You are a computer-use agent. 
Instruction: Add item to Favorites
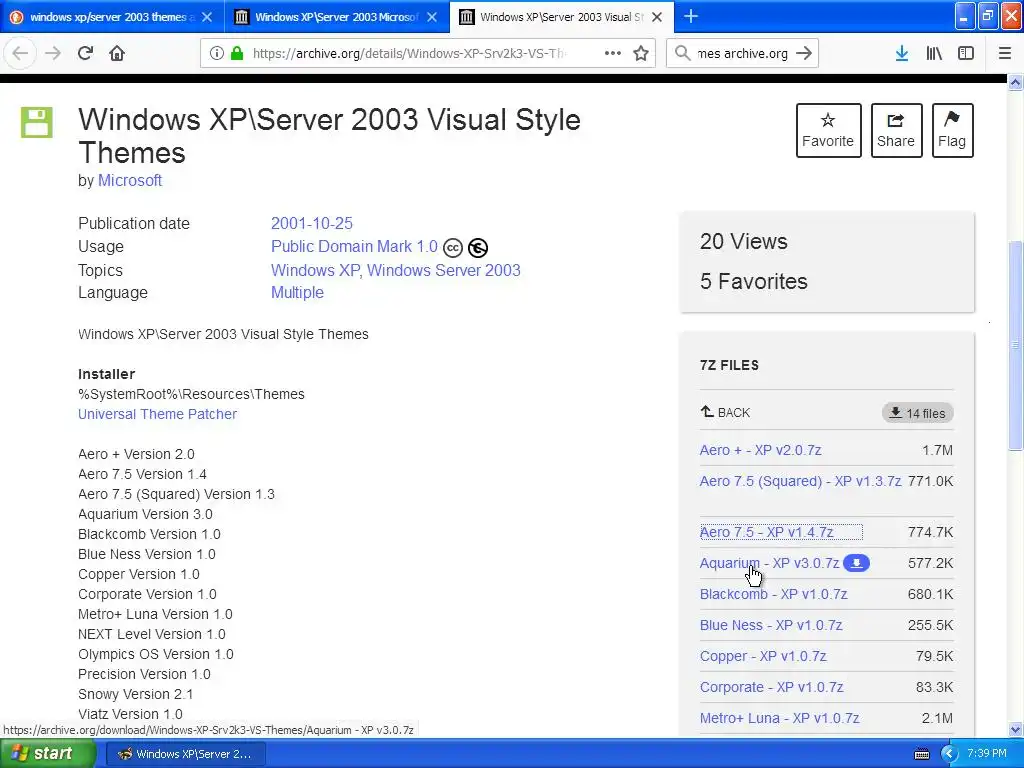828,130
